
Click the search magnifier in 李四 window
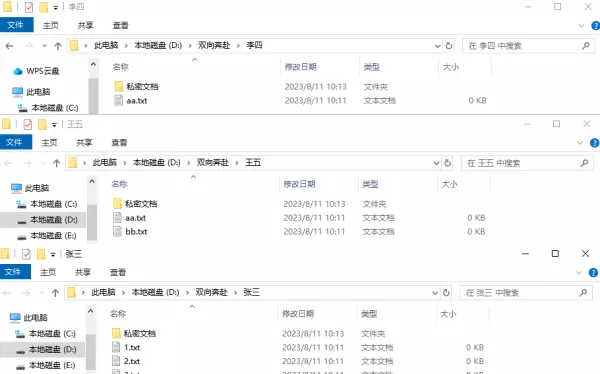[585, 46]
